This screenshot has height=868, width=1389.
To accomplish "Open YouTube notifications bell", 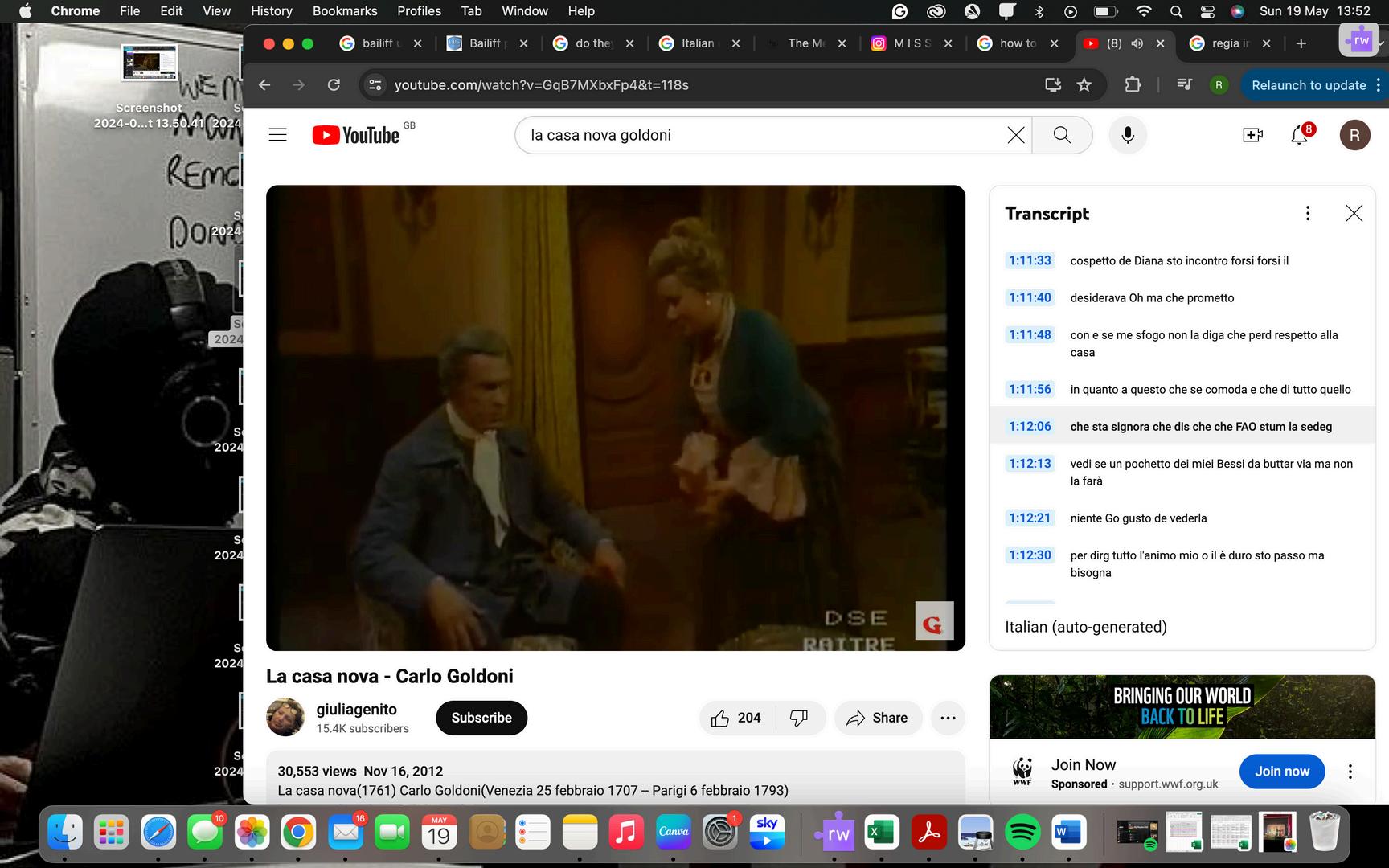I will tap(1300, 134).
